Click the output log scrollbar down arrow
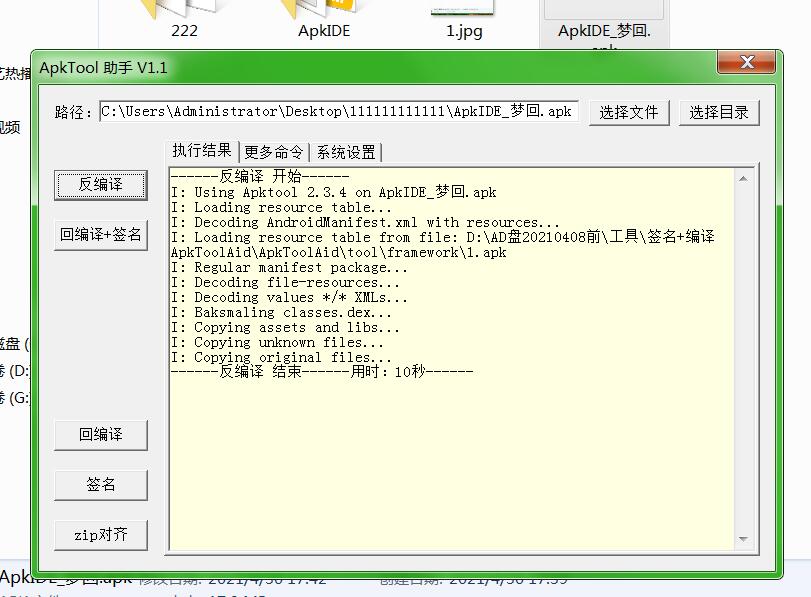This screenshot has height=597, width=811. pos(743,539)
